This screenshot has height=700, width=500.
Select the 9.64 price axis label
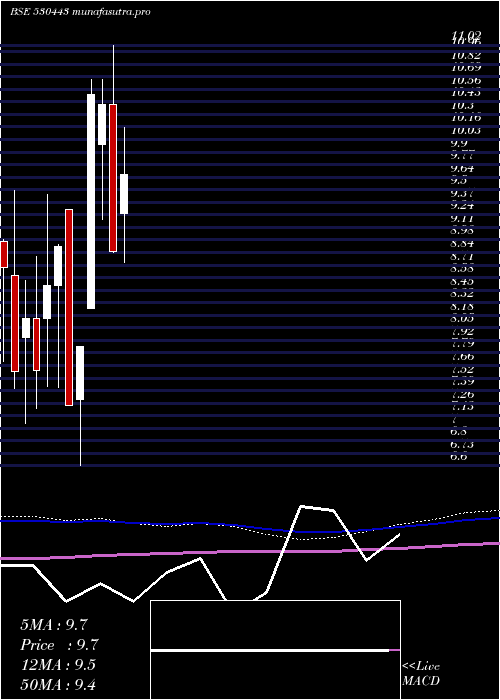click(462, 168)
